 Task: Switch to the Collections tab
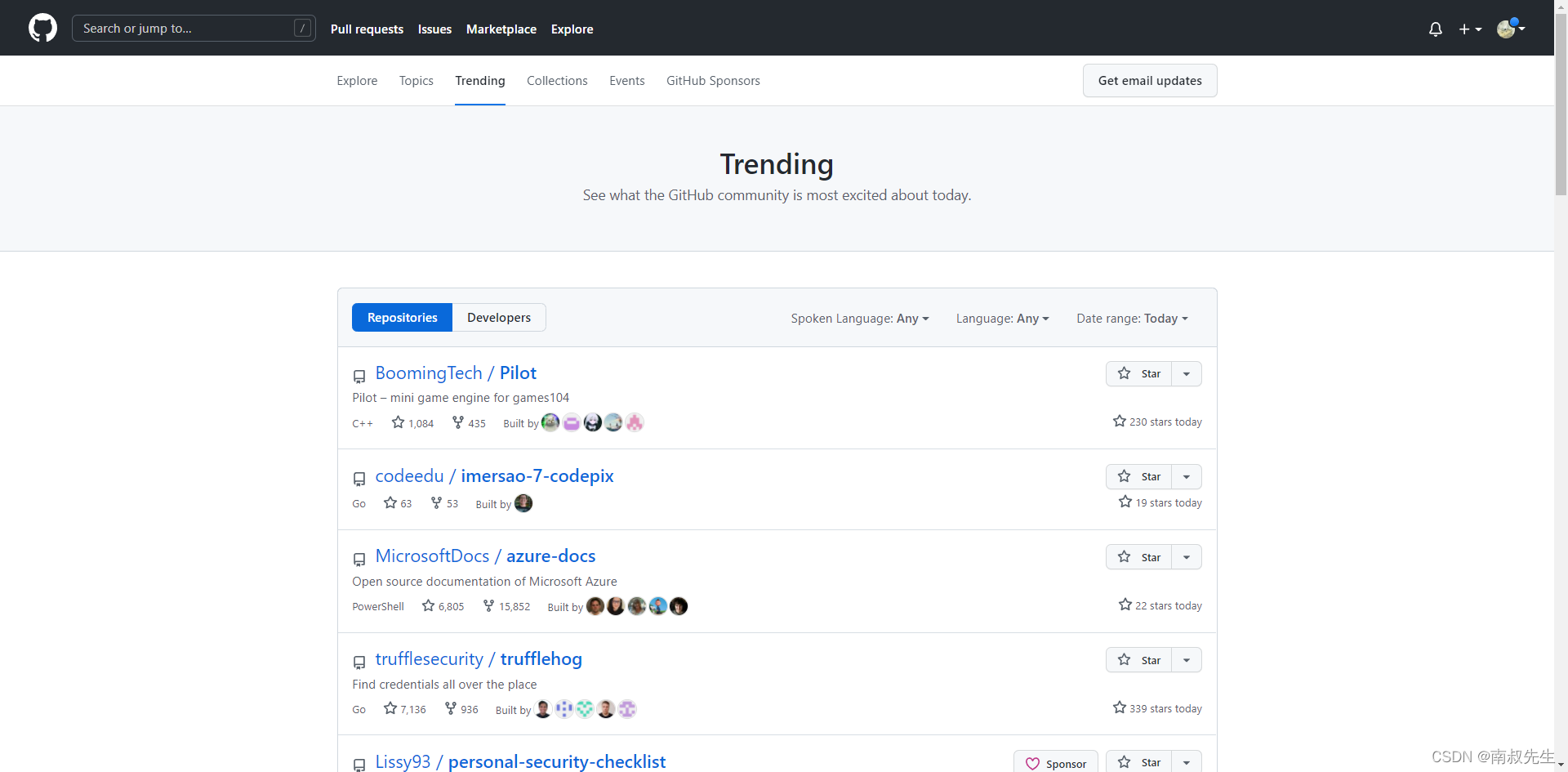click(557, 81)
